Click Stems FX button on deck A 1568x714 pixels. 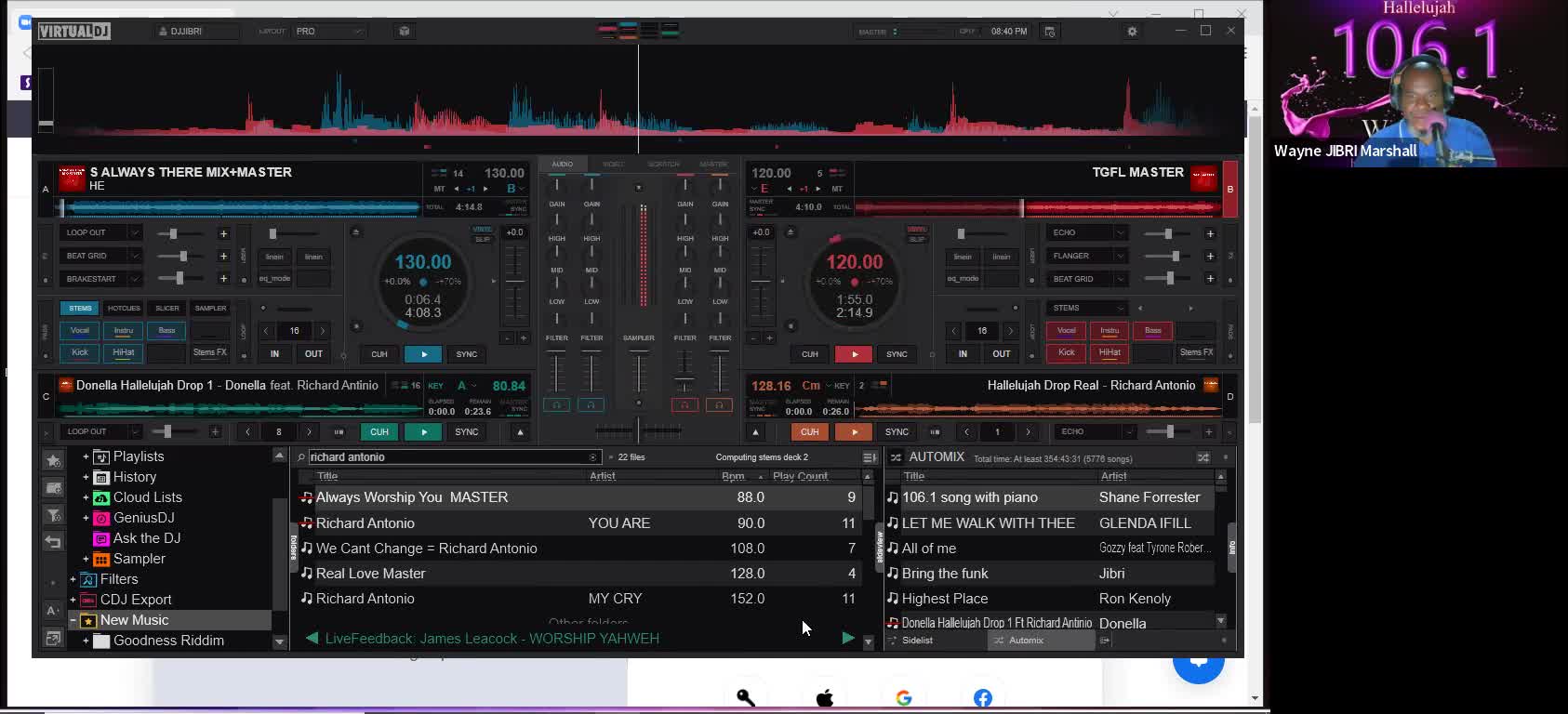(x=209, y=352)
